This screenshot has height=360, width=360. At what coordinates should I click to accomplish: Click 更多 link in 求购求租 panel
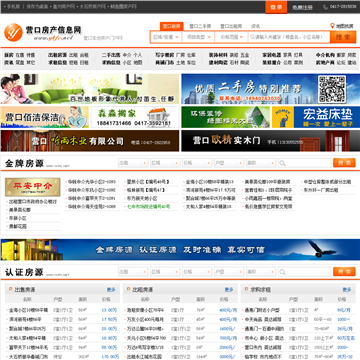(x=347, y=289)
